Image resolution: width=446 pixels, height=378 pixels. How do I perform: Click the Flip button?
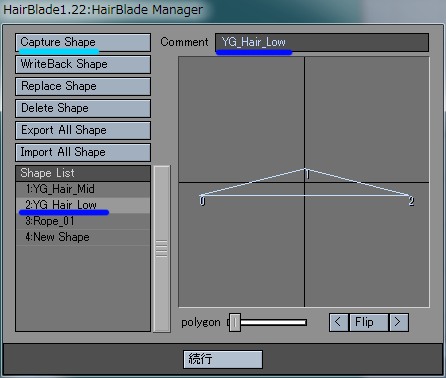tap(369, 322)
